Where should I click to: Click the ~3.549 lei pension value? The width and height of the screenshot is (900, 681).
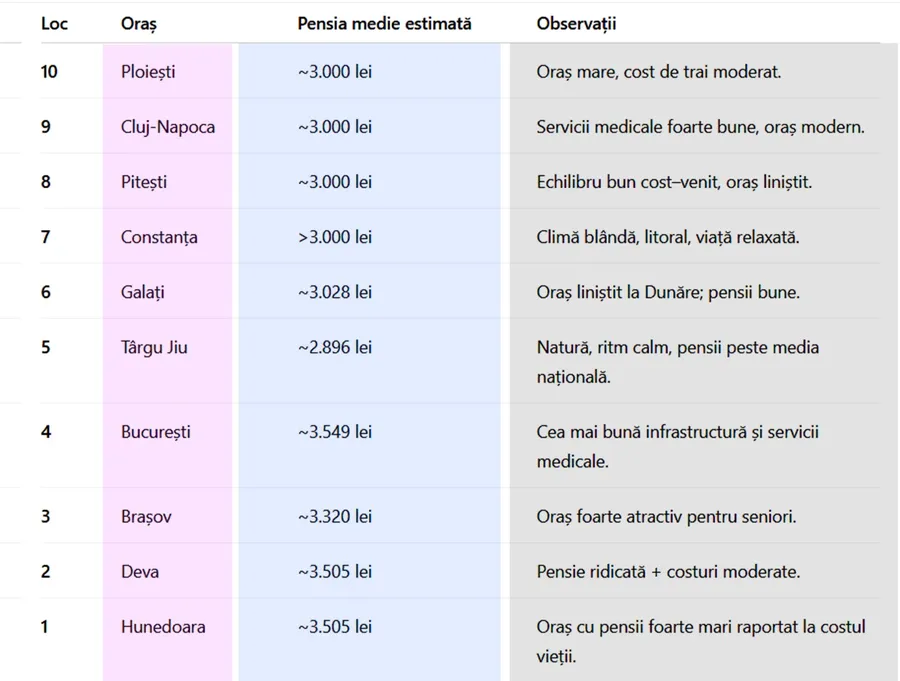click(335, 432)
